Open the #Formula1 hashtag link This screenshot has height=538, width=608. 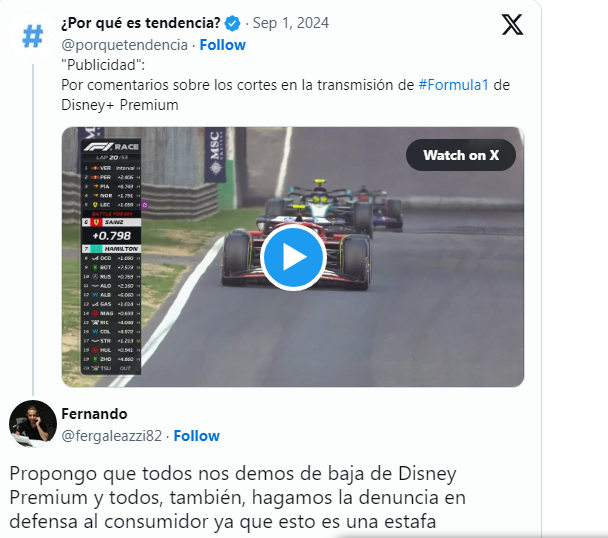coord(454,85)
